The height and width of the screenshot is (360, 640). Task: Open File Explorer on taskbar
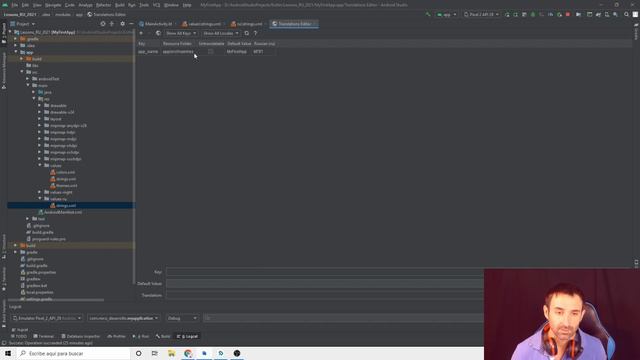tap(171, 353)
